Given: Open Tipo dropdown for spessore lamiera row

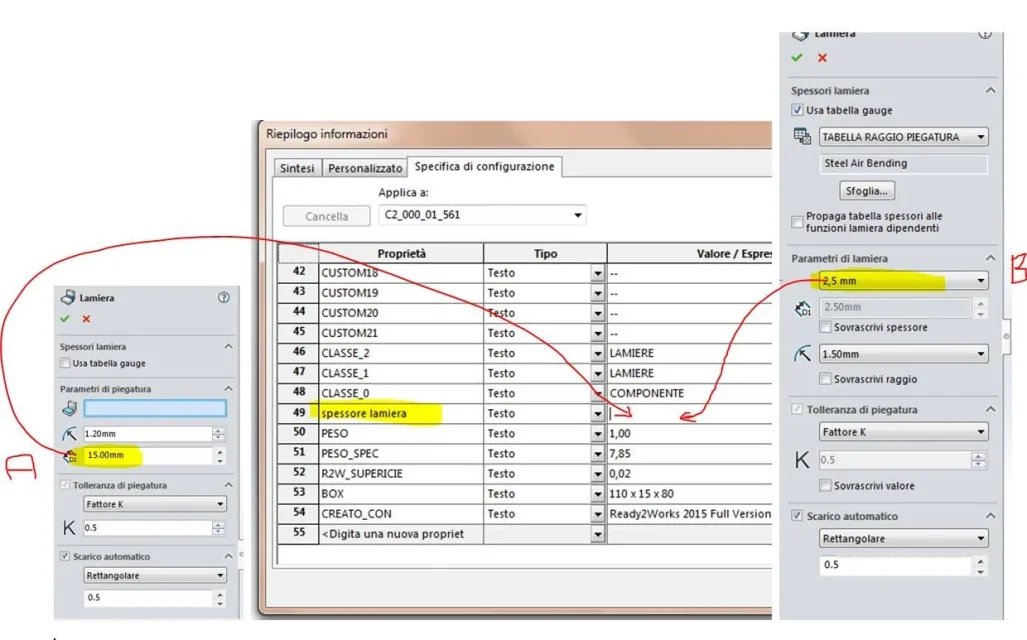Looking at the screenshot, I should (x=597, y=413).
